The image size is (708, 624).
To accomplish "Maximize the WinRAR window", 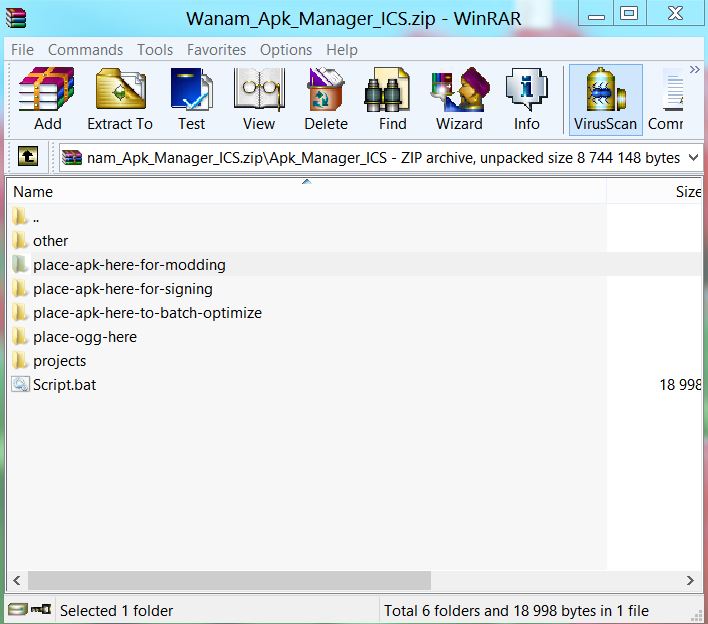I will click(x=629, y=14).
